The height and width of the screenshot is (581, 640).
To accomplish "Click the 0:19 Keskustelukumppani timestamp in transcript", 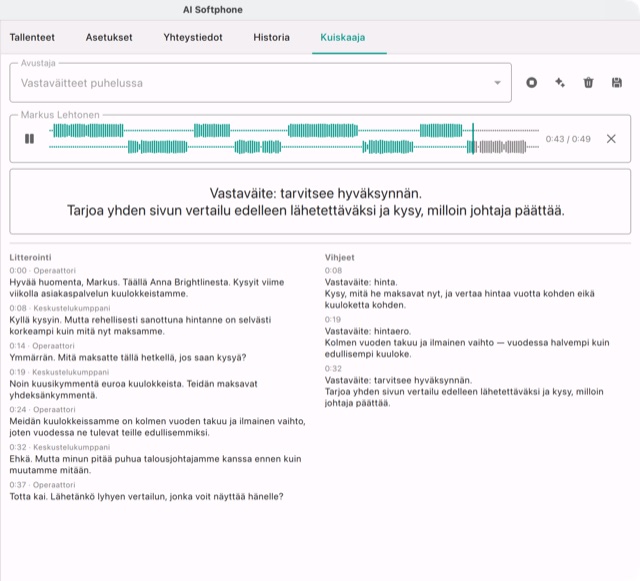I will tap(59, 372).
